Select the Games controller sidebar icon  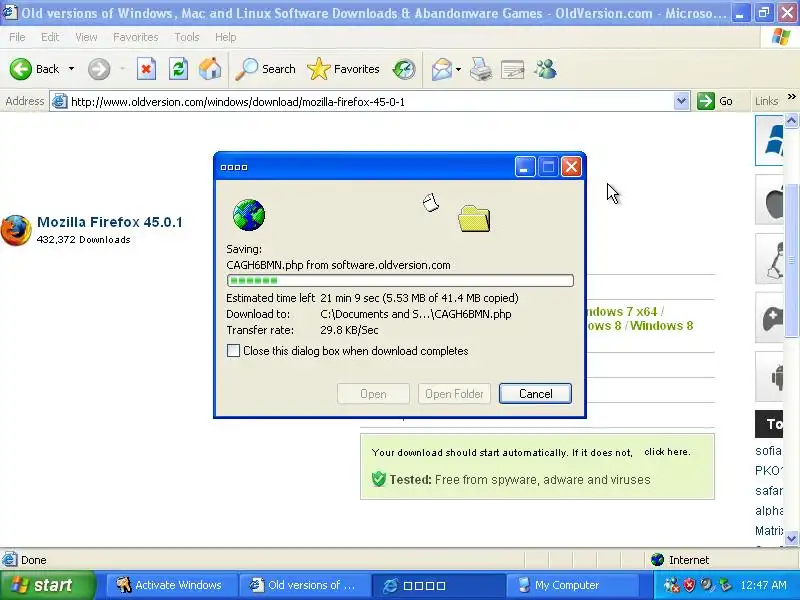[x=769, y=318]
